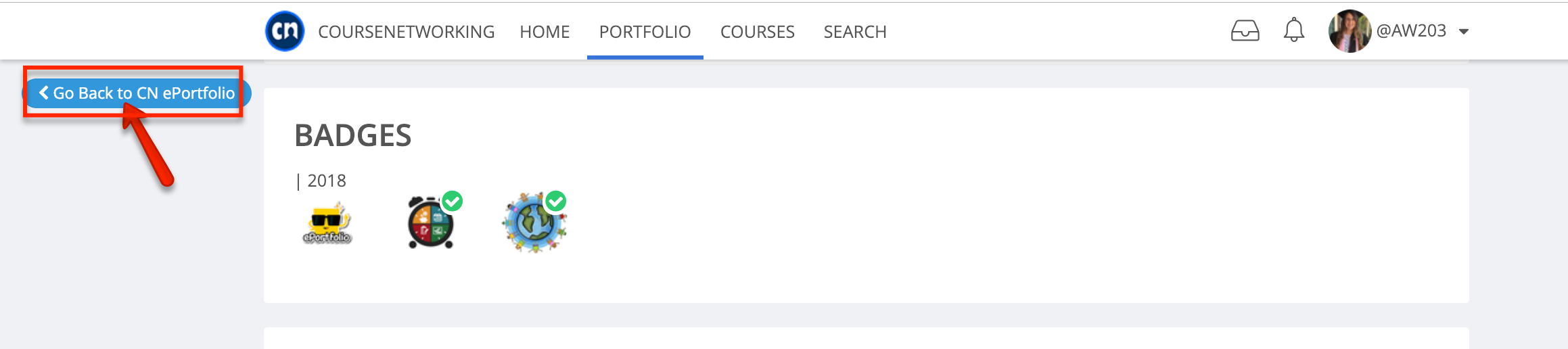This screenshot has height=349, width=1568.
Task: Select the sunglasses ePortfolio badge
Action: [x=327, y=223]
